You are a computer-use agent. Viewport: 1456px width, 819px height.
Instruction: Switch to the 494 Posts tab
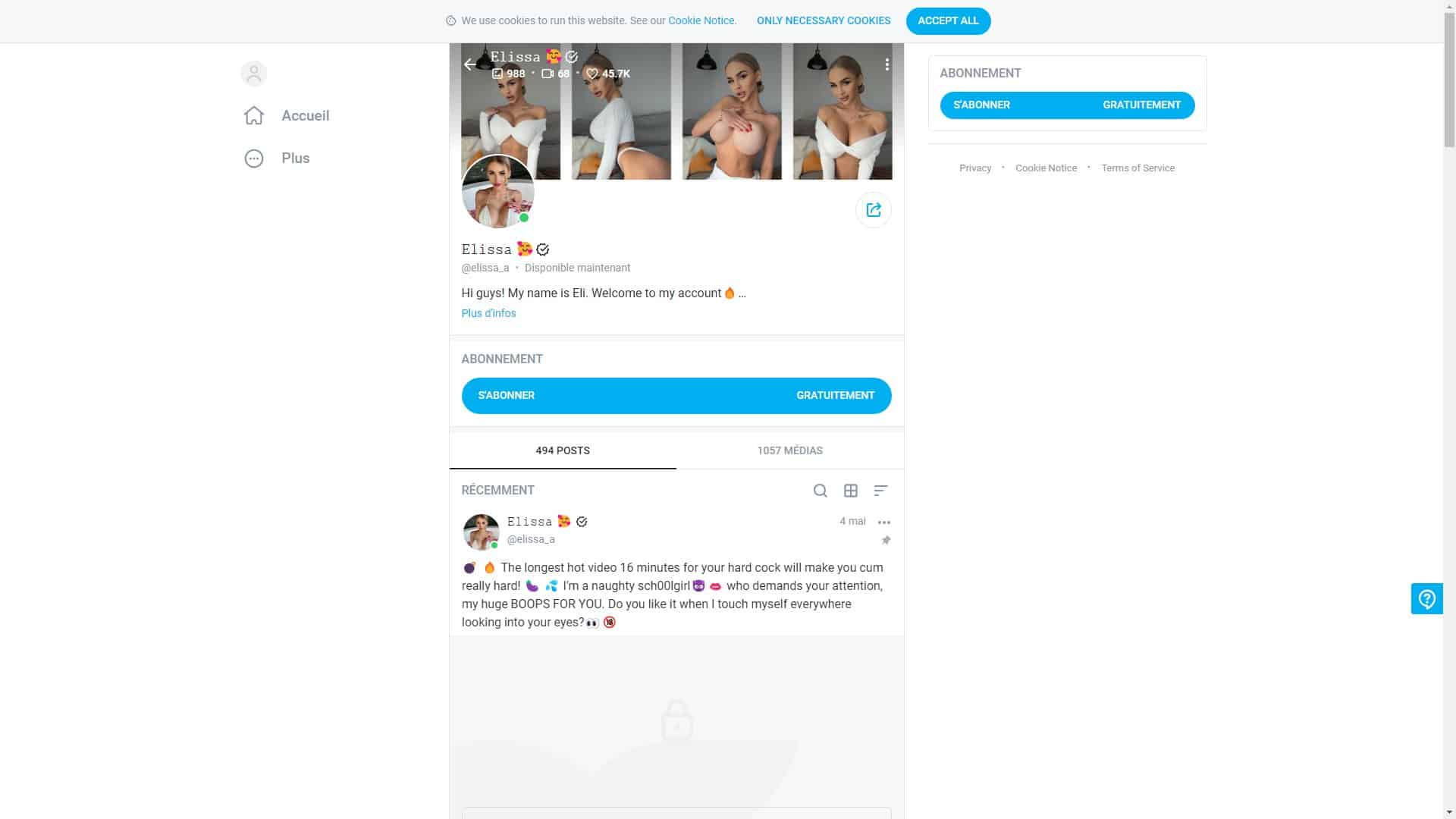(x=563, y=450)
